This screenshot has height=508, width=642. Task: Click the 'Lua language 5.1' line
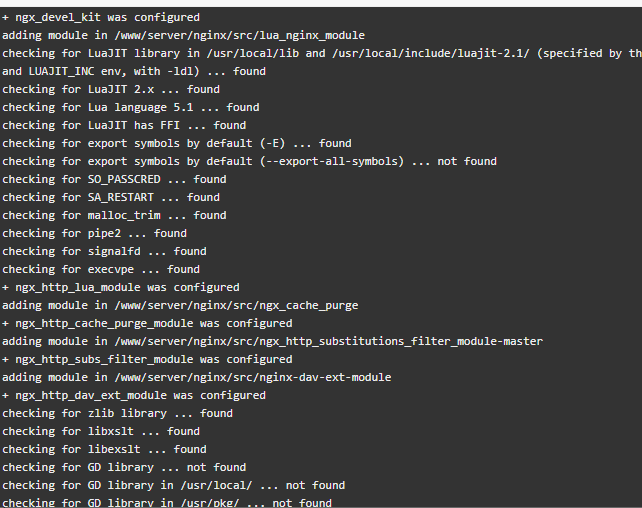coord(131,107)
